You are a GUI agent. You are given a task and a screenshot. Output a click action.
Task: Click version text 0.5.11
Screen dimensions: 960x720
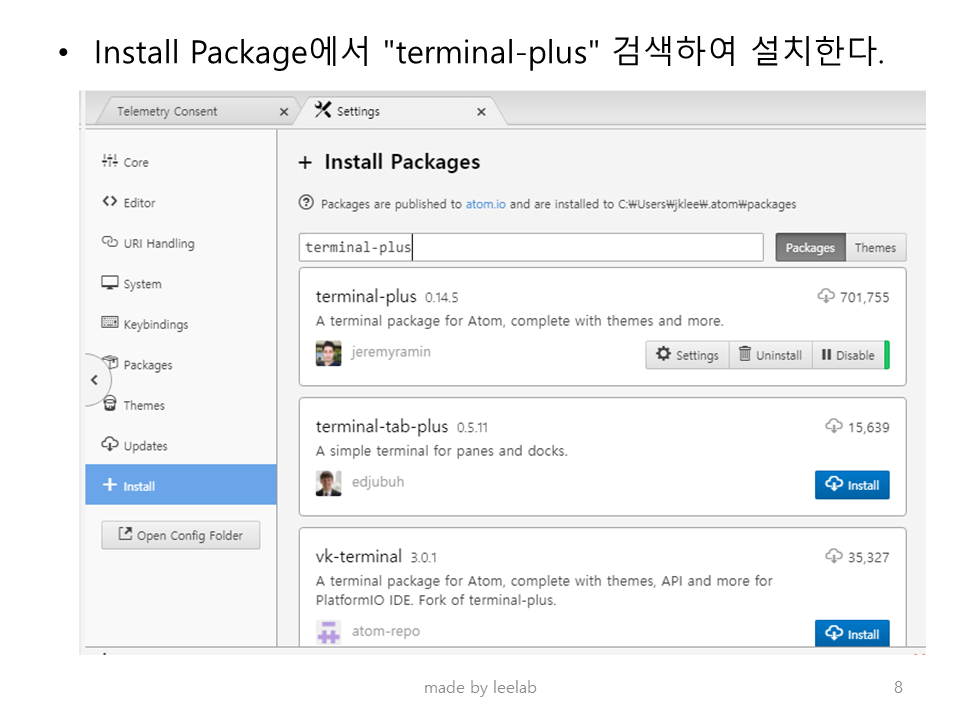point(472,427)
